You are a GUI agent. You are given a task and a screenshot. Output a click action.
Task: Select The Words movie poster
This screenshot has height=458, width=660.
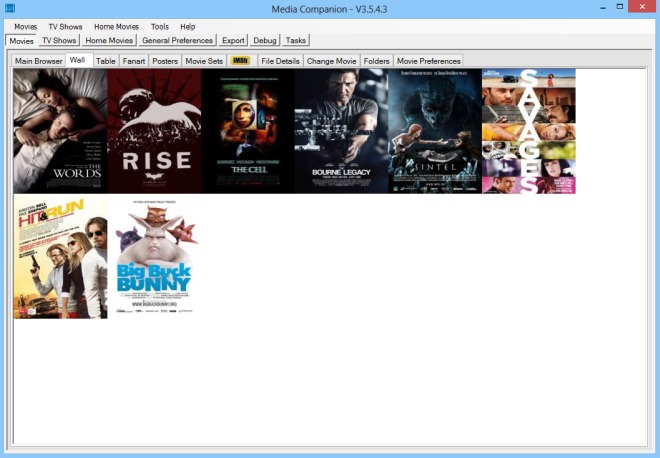[60, 130]
